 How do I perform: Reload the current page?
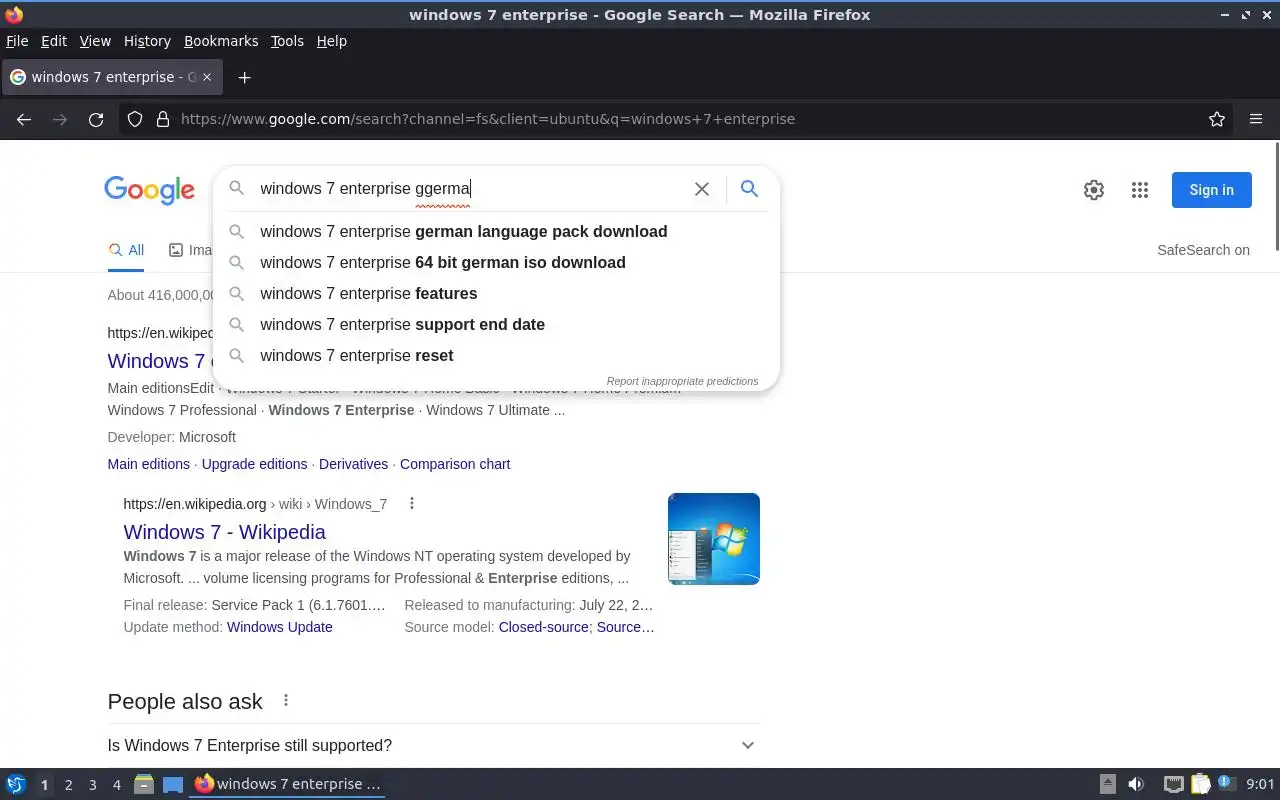[x=96, y=119]
